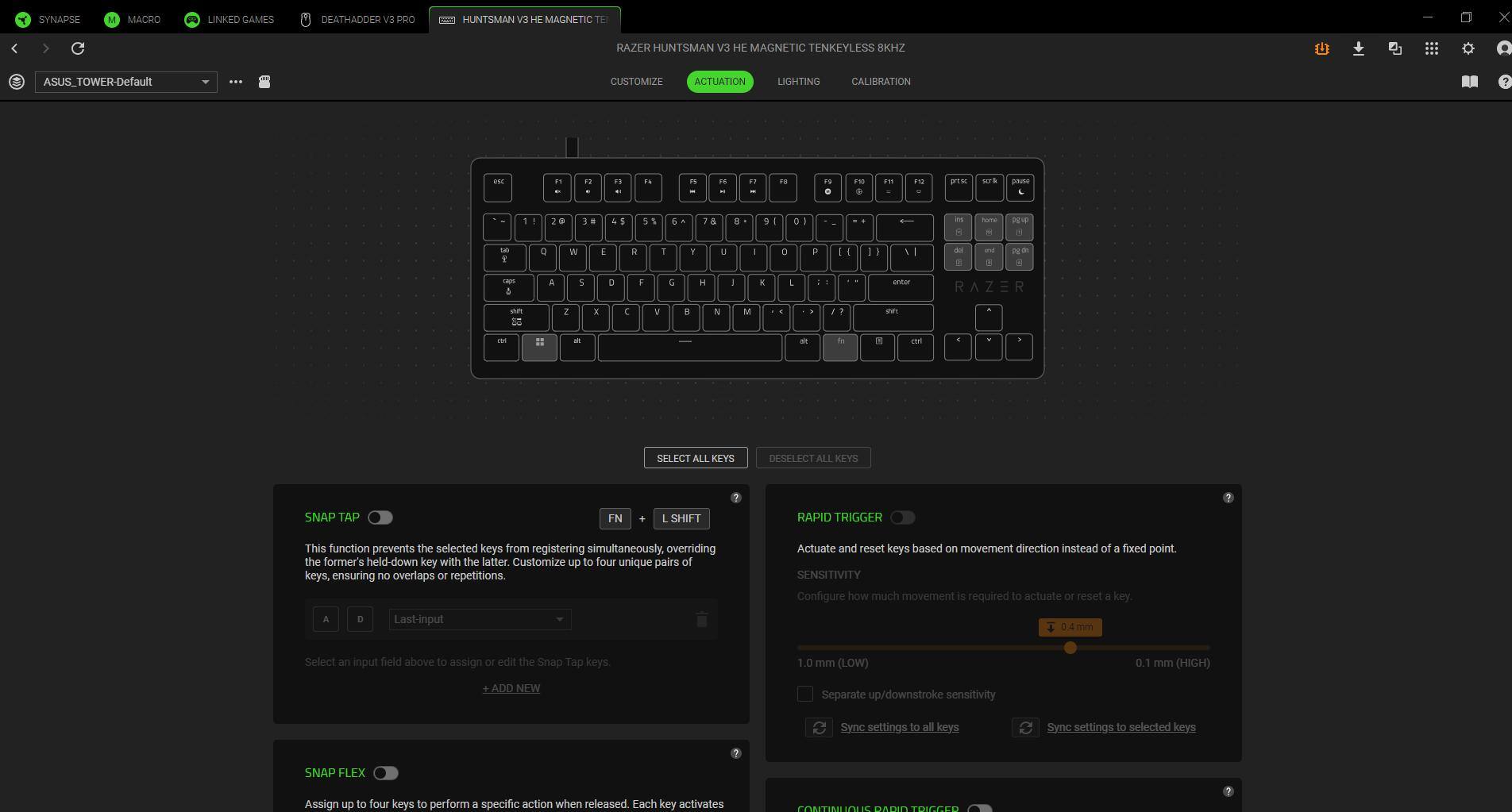Click the orange firmware update icon
Image resolution: width=1512 pixels, height=812 pixels.
pyautogui.click(x=1322, y=48)
